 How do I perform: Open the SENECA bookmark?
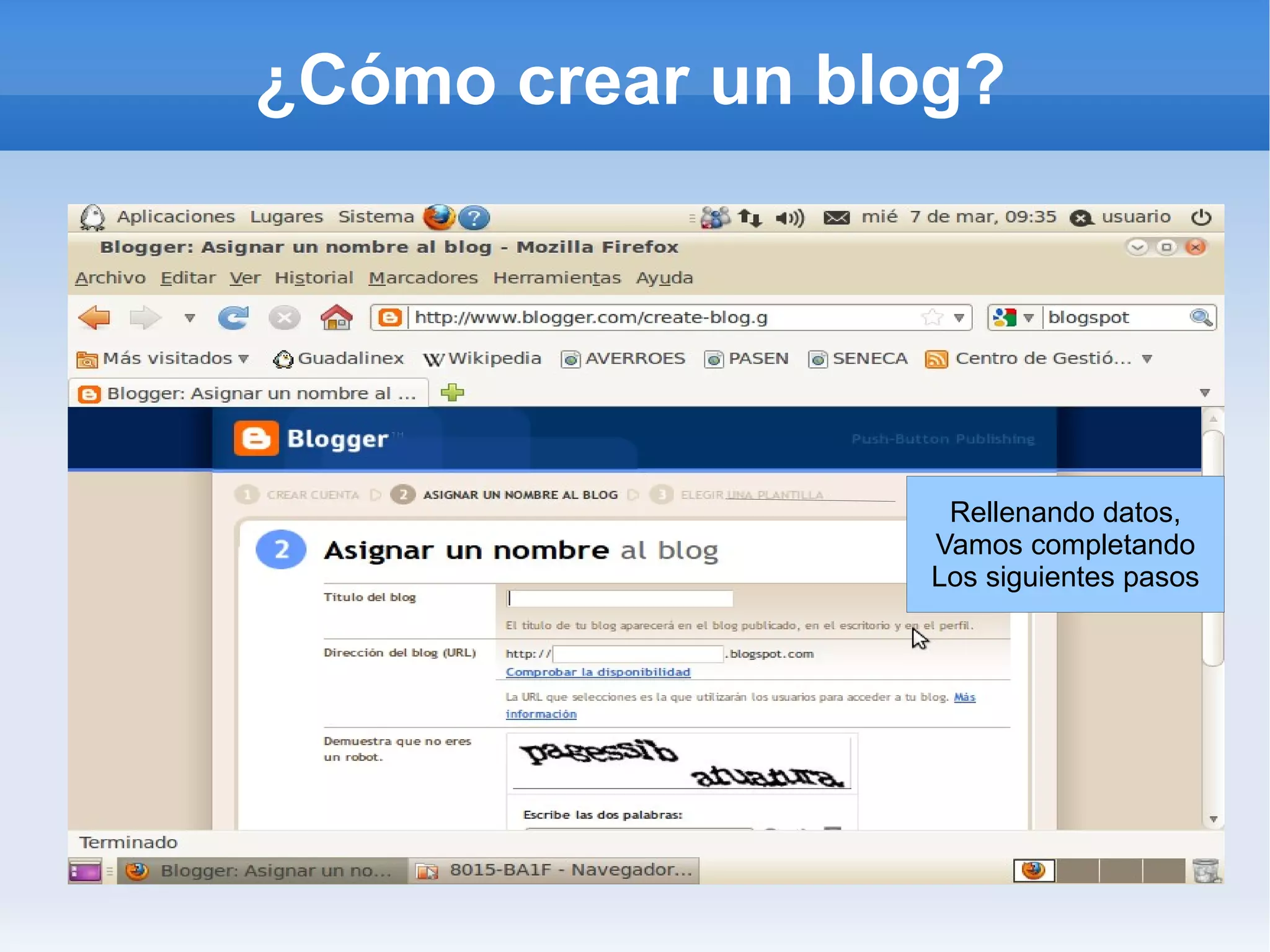coord(858,358)
